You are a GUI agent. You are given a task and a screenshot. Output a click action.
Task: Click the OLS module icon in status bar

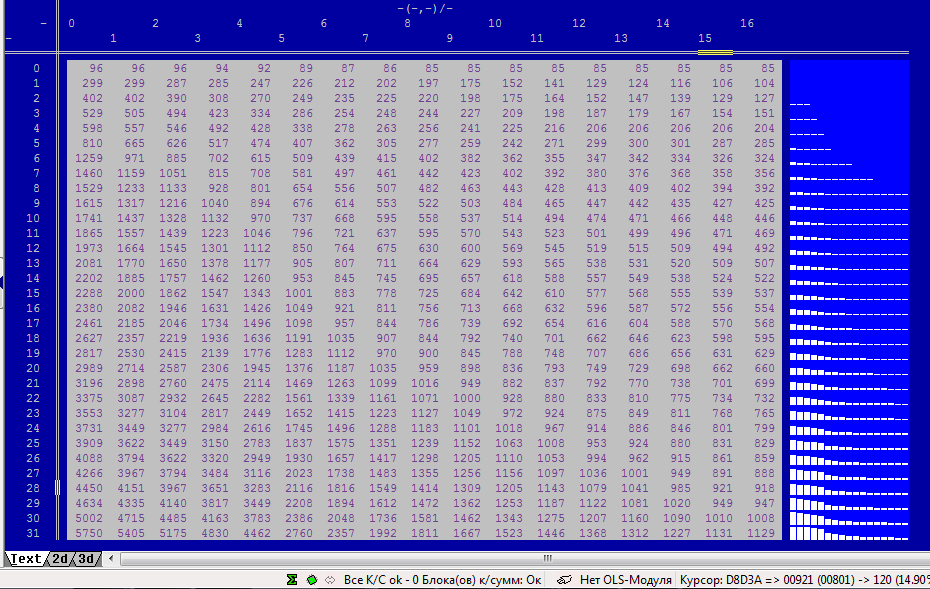tap(564, 580)
